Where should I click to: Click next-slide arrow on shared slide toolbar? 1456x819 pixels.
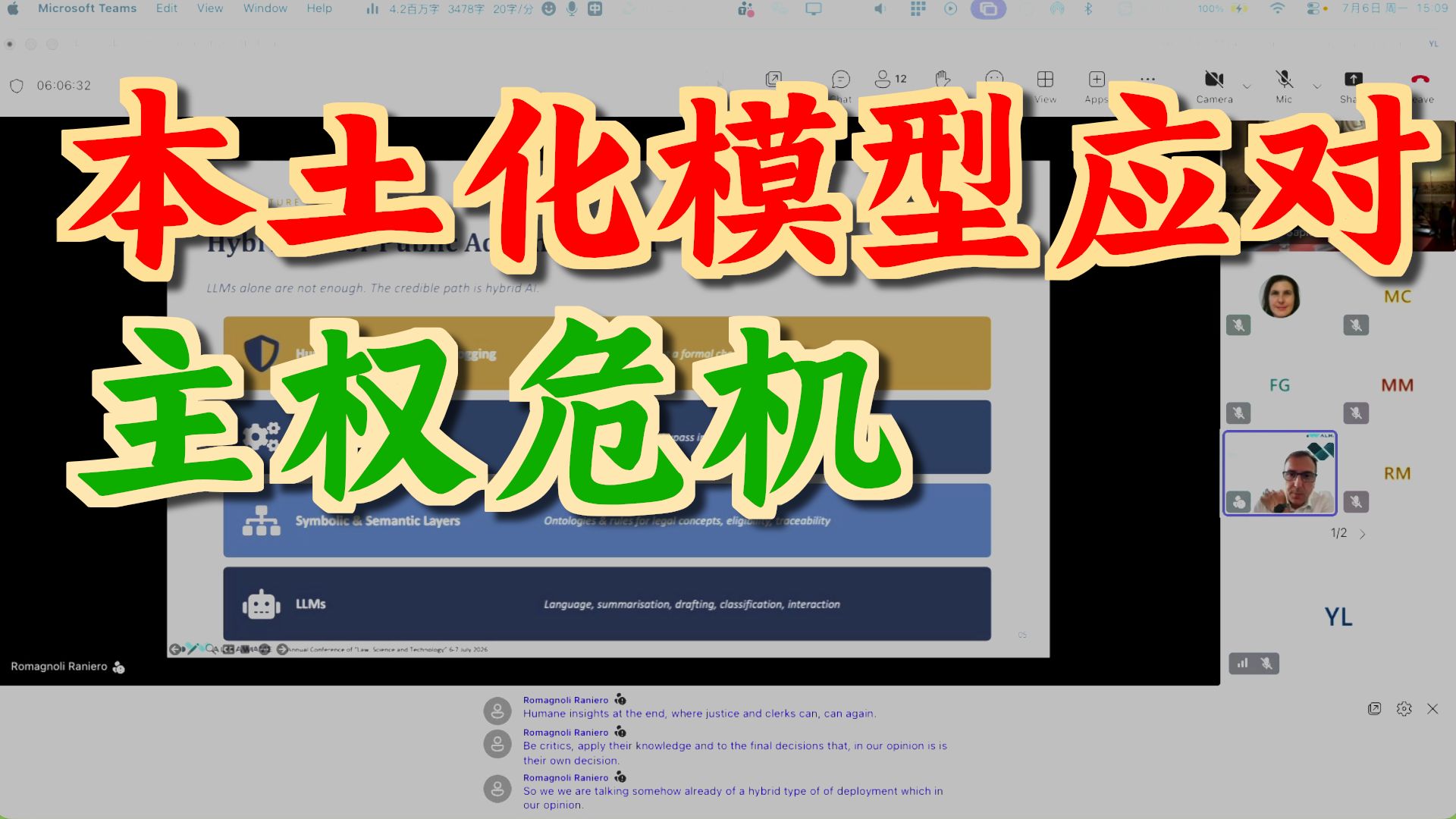click(282, 649)
